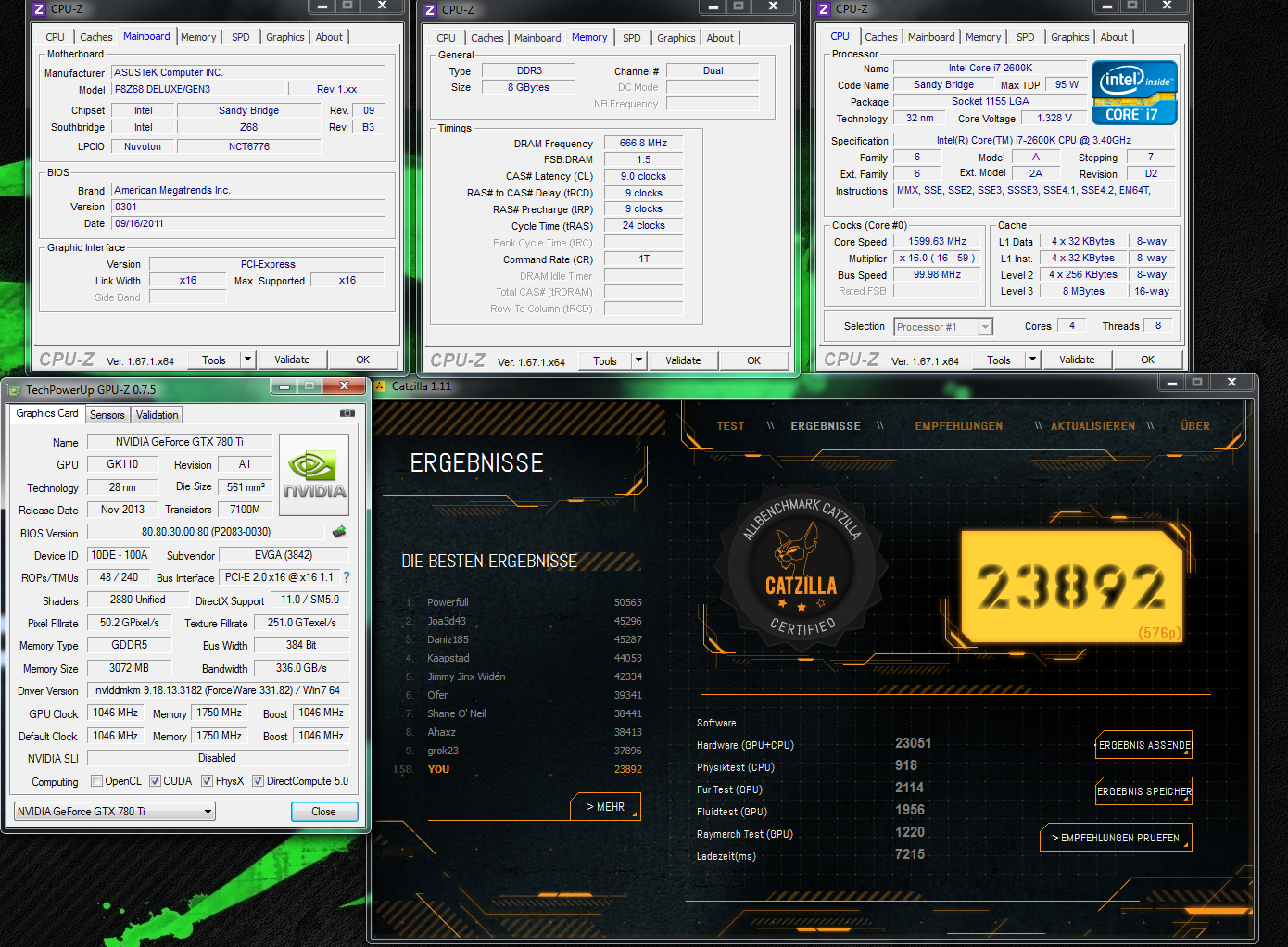Click CPU-Z Memory window title icon

click(x=429, y=10)
